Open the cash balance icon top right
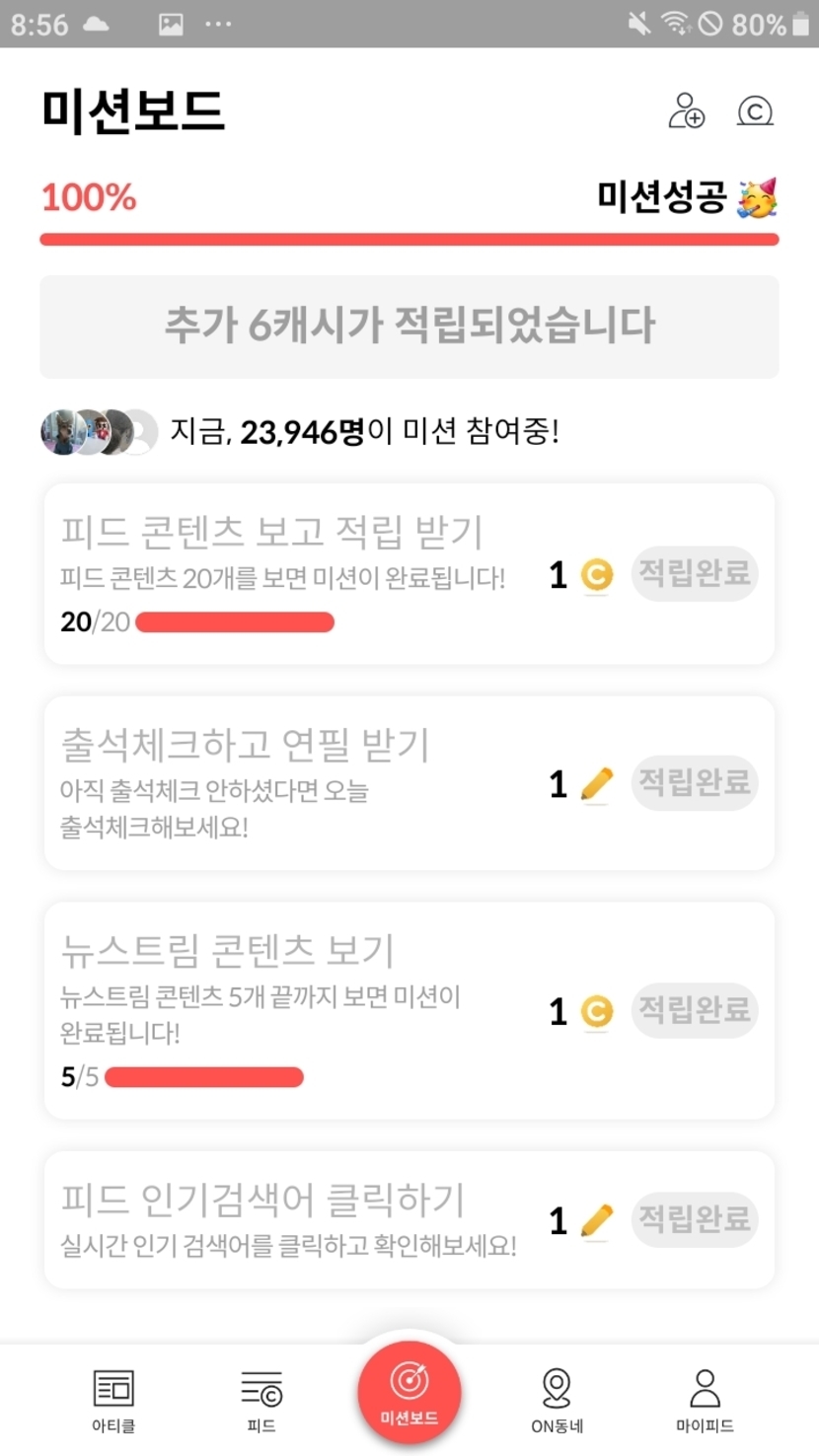The width and height of the screenshot is (819, 1456). click(x=755, y=110)
